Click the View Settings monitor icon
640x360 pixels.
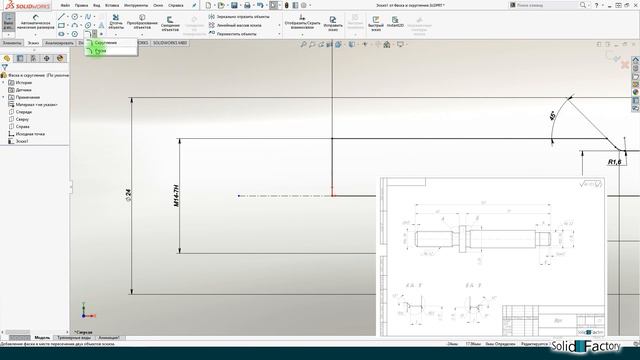(400, 44)
